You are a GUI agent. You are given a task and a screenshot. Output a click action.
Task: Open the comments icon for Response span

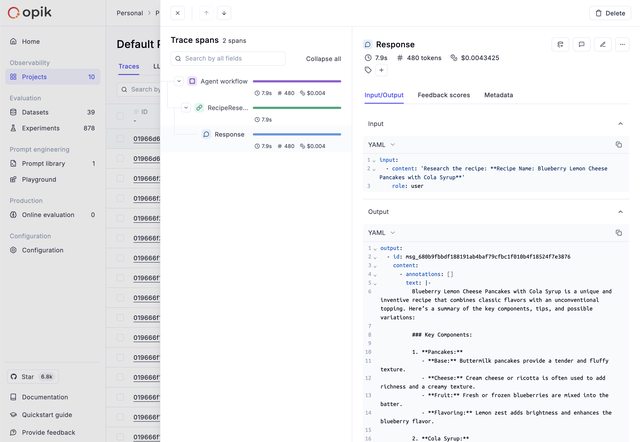581,44
